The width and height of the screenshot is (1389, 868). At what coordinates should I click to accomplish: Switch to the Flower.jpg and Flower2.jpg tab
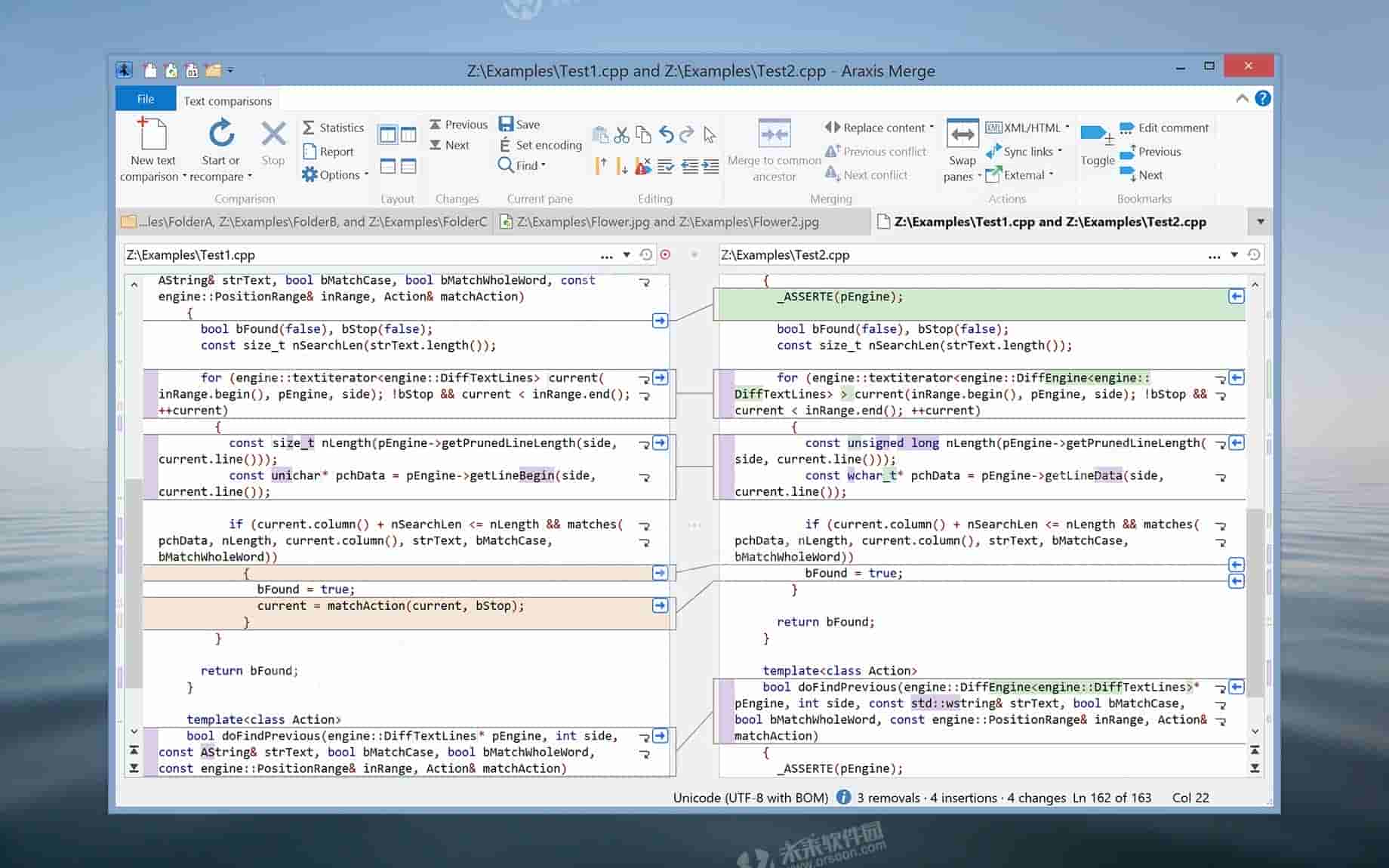(x=667, y=222)
